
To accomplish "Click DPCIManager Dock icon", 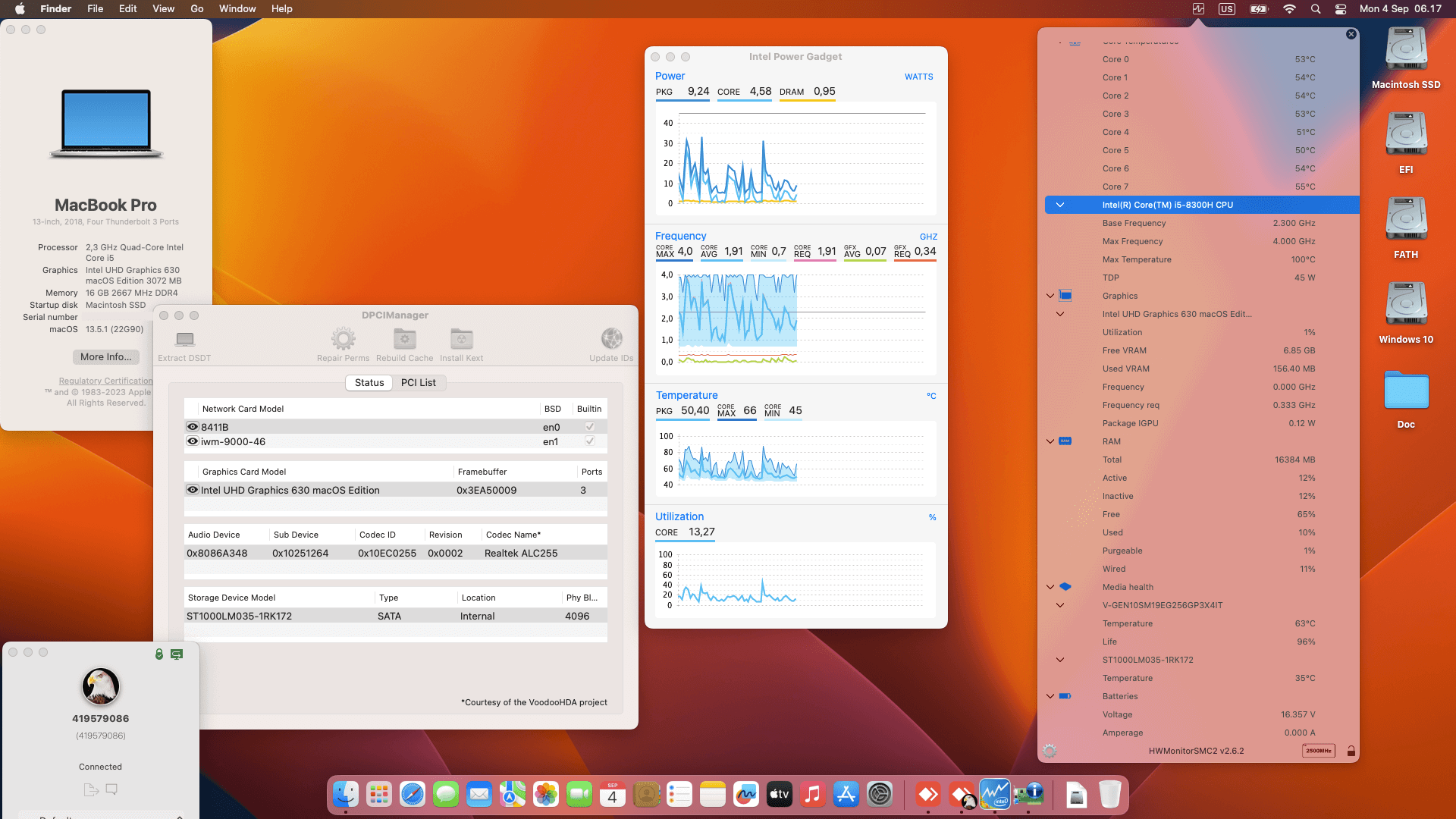I will point(1028,794).
